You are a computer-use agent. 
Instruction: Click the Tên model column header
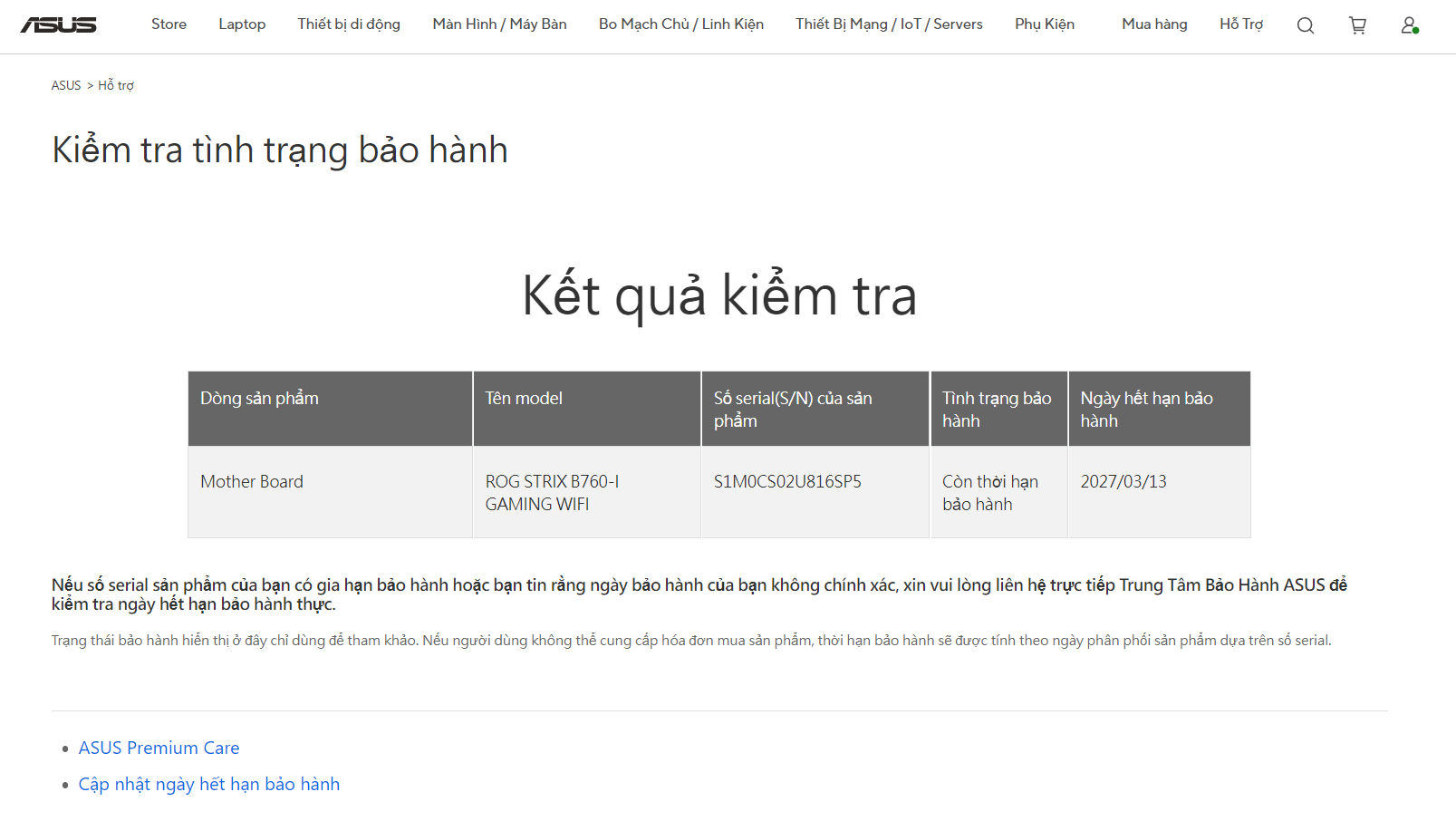(587, 409)
